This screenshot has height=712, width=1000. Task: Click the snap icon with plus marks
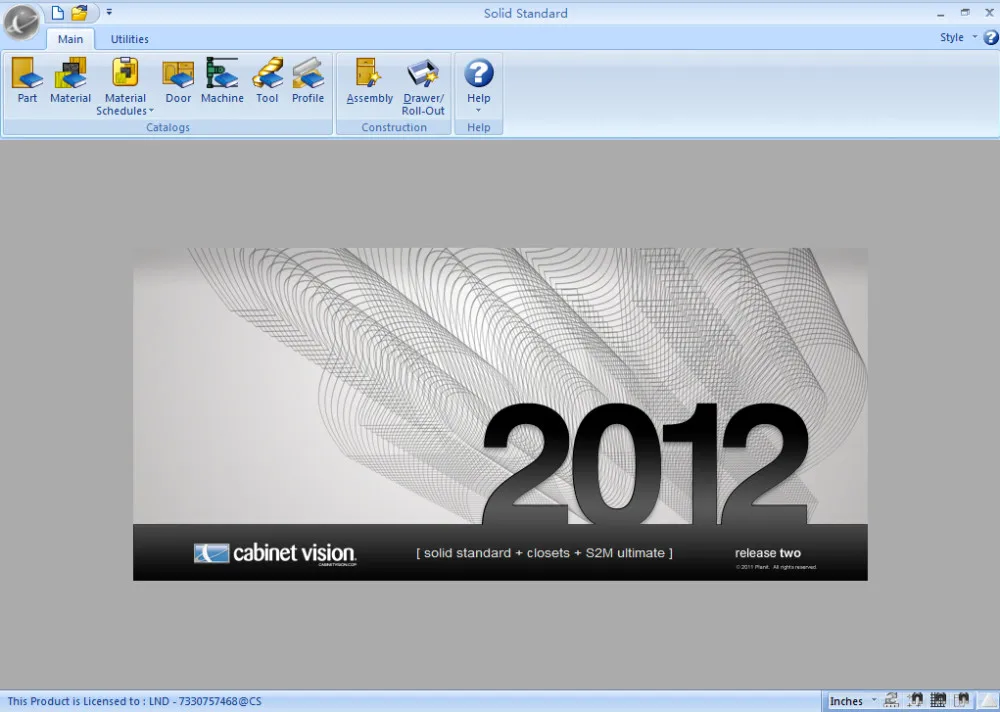[915, 701]
